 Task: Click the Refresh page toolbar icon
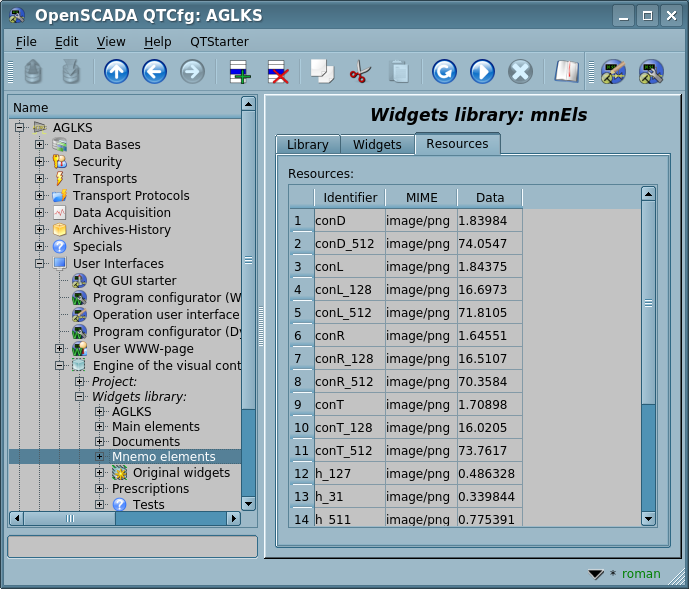click(x=444, y=72)
